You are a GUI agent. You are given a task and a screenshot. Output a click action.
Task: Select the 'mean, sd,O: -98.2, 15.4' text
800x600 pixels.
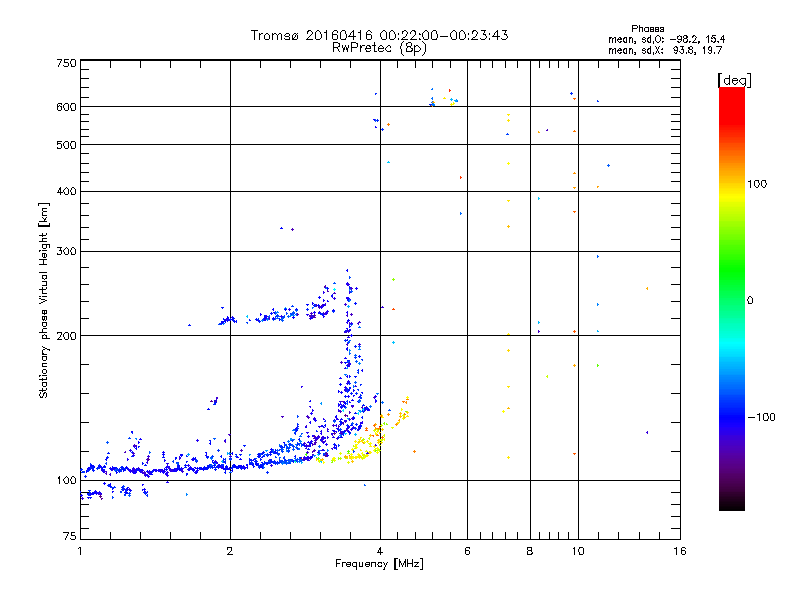[666, 39]
